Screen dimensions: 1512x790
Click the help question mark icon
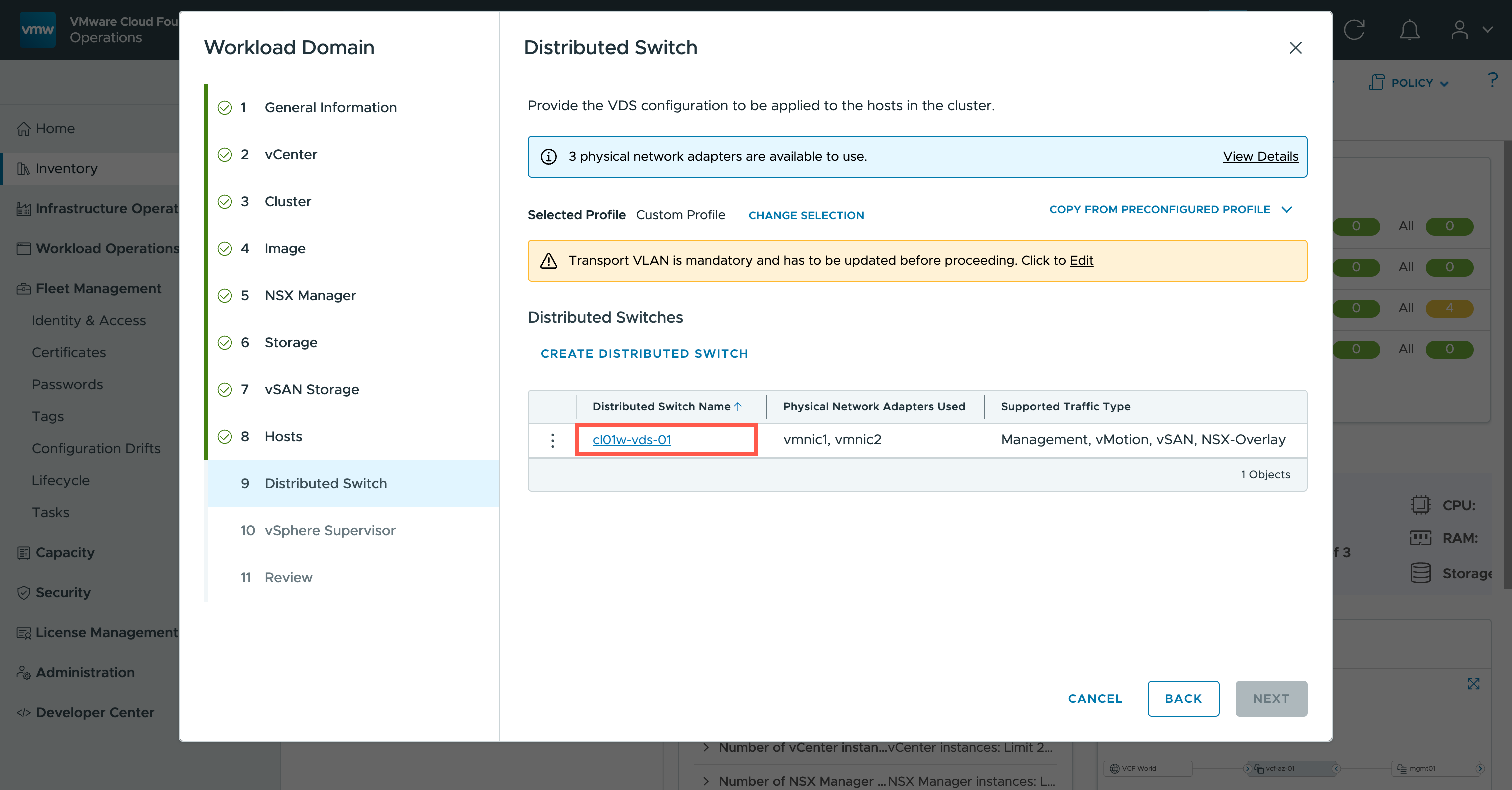[1492, 80]
